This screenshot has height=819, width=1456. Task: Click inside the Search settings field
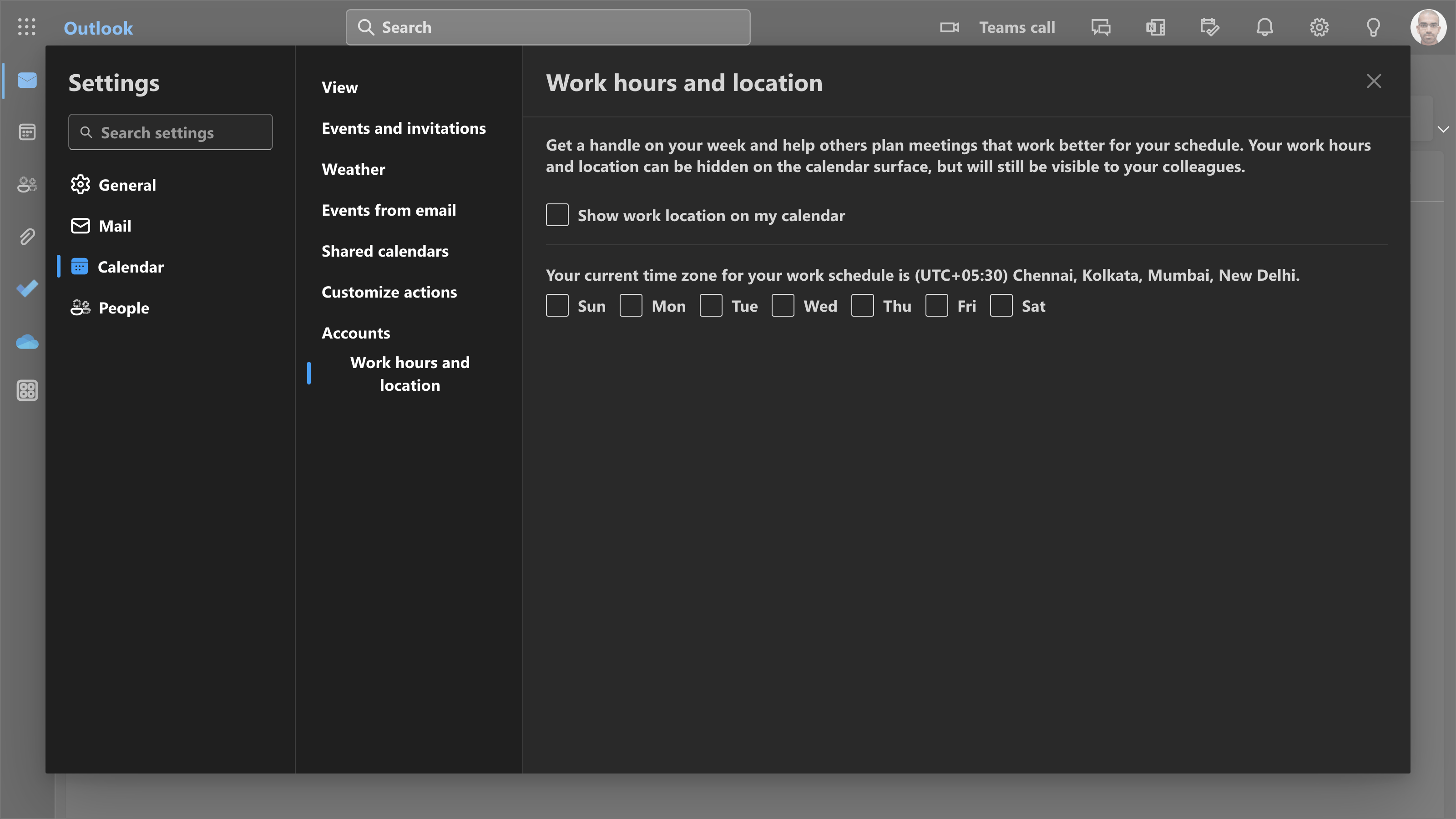tap(170, 132)
